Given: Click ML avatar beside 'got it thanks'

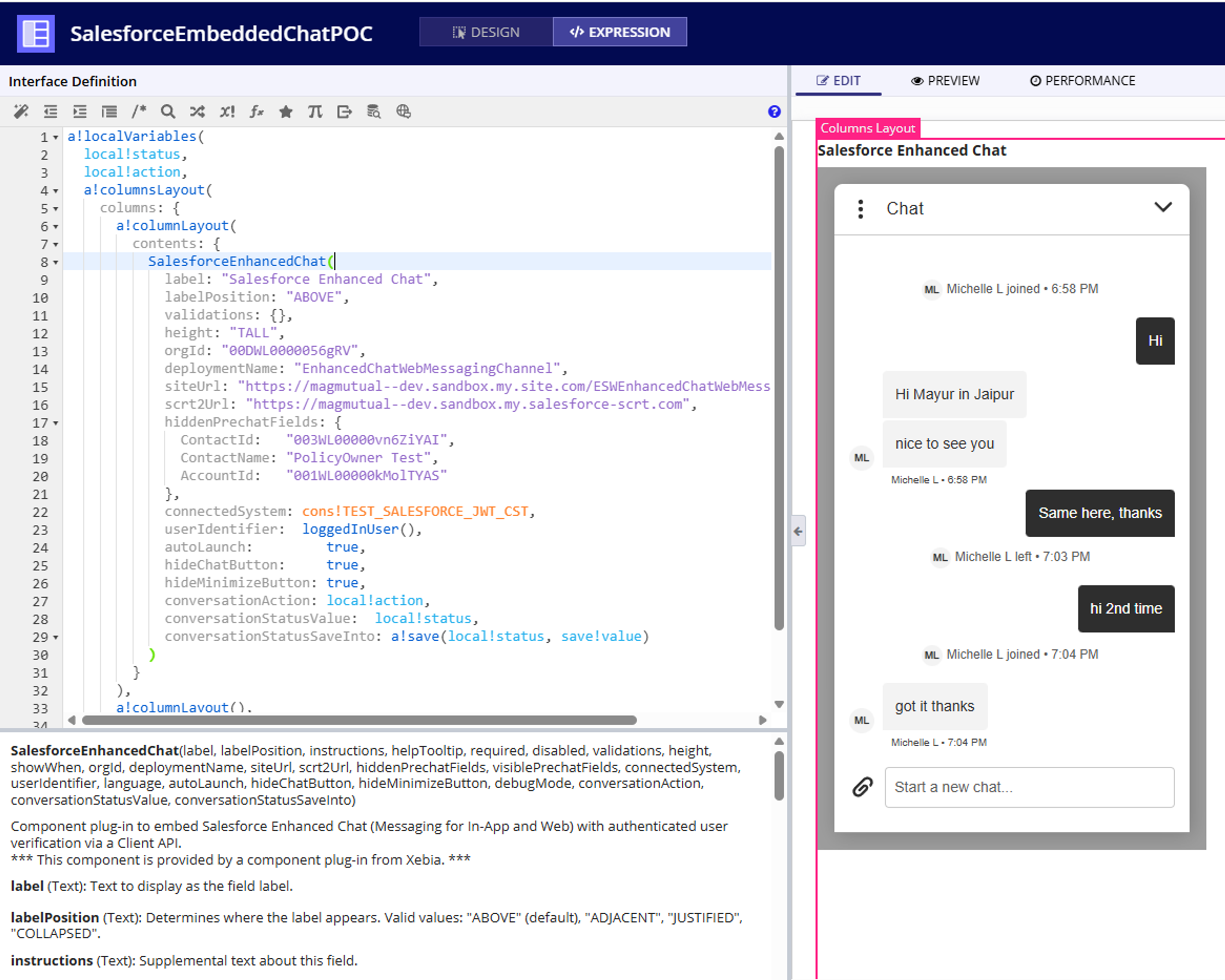Looking at the screenshot, I should 861,720.
